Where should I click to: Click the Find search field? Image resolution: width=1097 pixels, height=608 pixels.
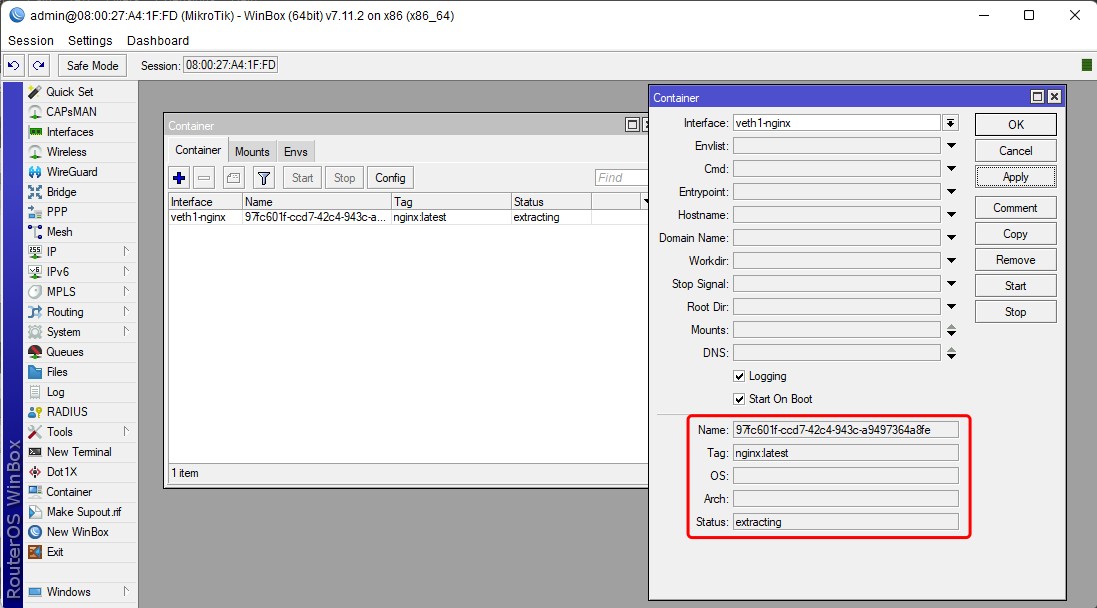[620, 178]
